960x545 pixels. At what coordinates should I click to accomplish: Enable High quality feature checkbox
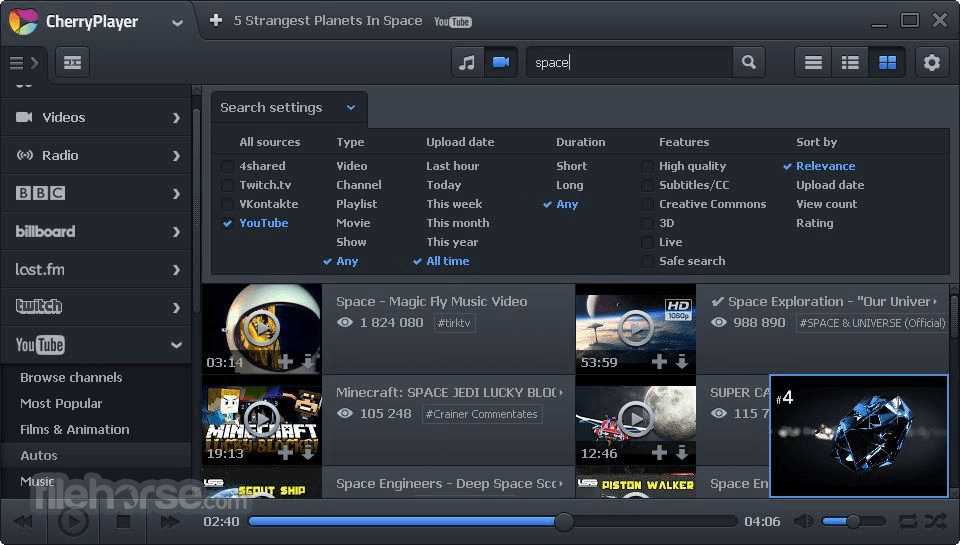pyautogui.click(x=647, y=166)
